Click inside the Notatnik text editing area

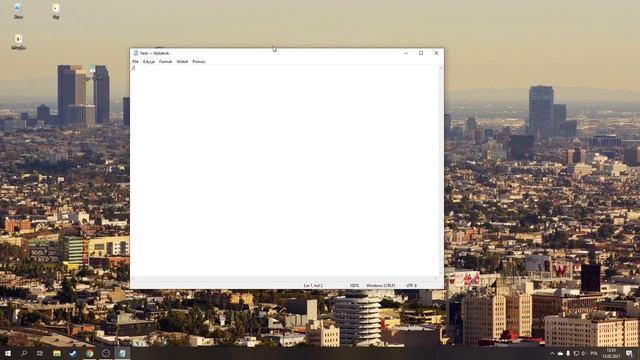click(x=284, y=171)
